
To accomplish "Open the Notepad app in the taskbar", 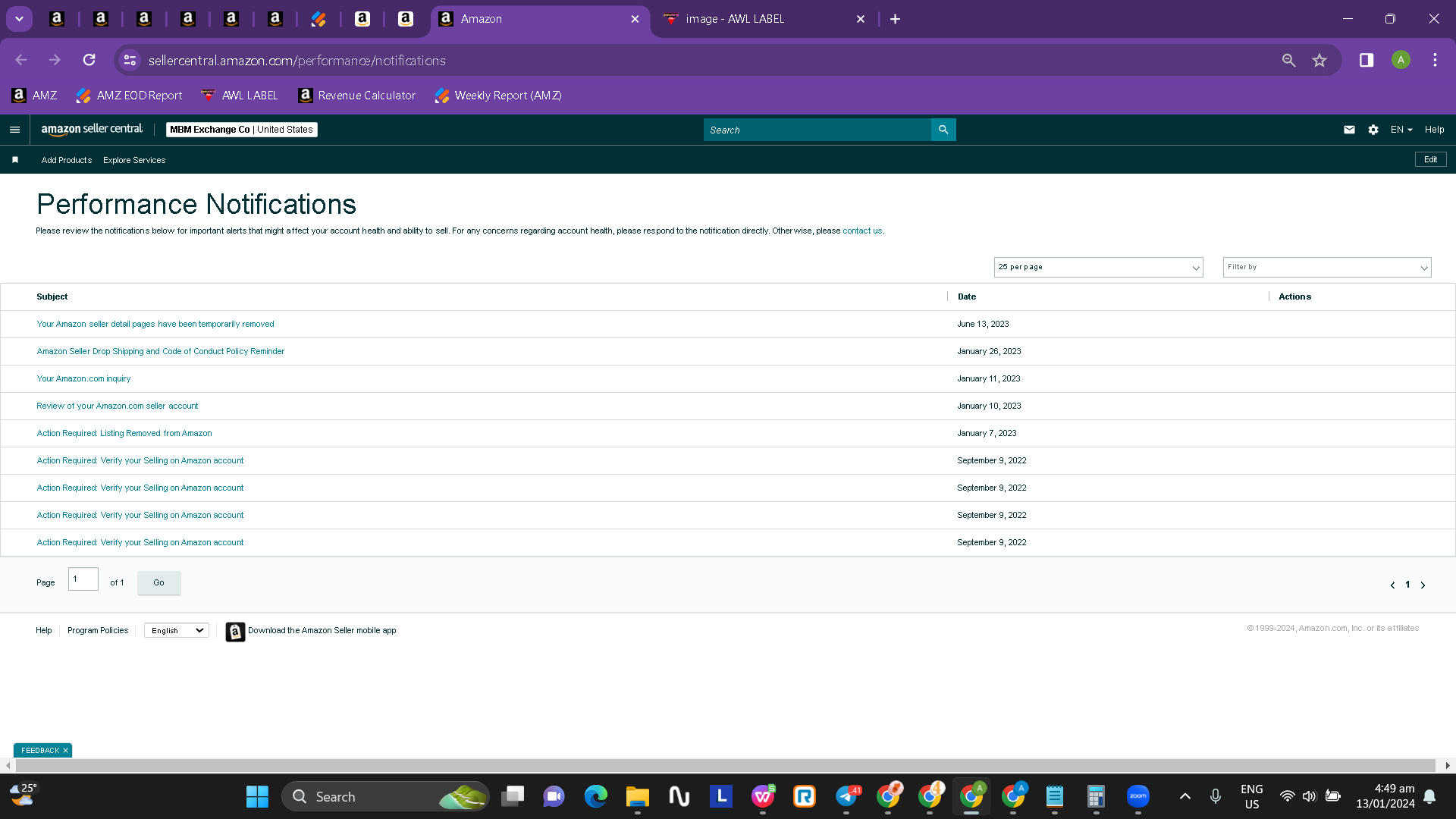I will coord(1054,796).
